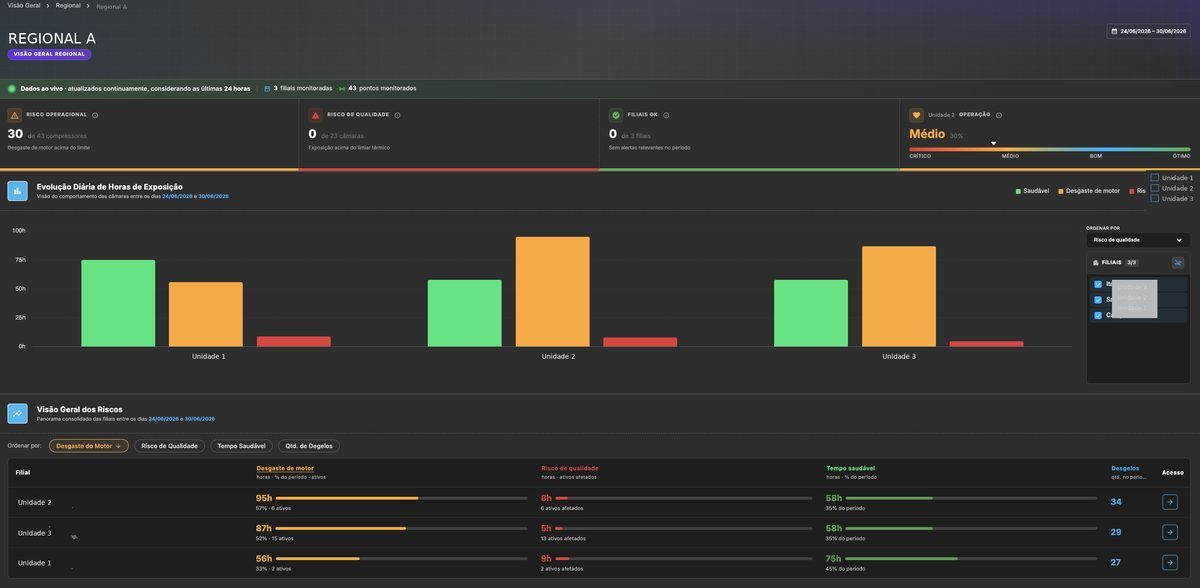Check the Unidade 1 box at top right
Screen dimensions: 1200x588
pyautogui.click(x=1155, y=178)
